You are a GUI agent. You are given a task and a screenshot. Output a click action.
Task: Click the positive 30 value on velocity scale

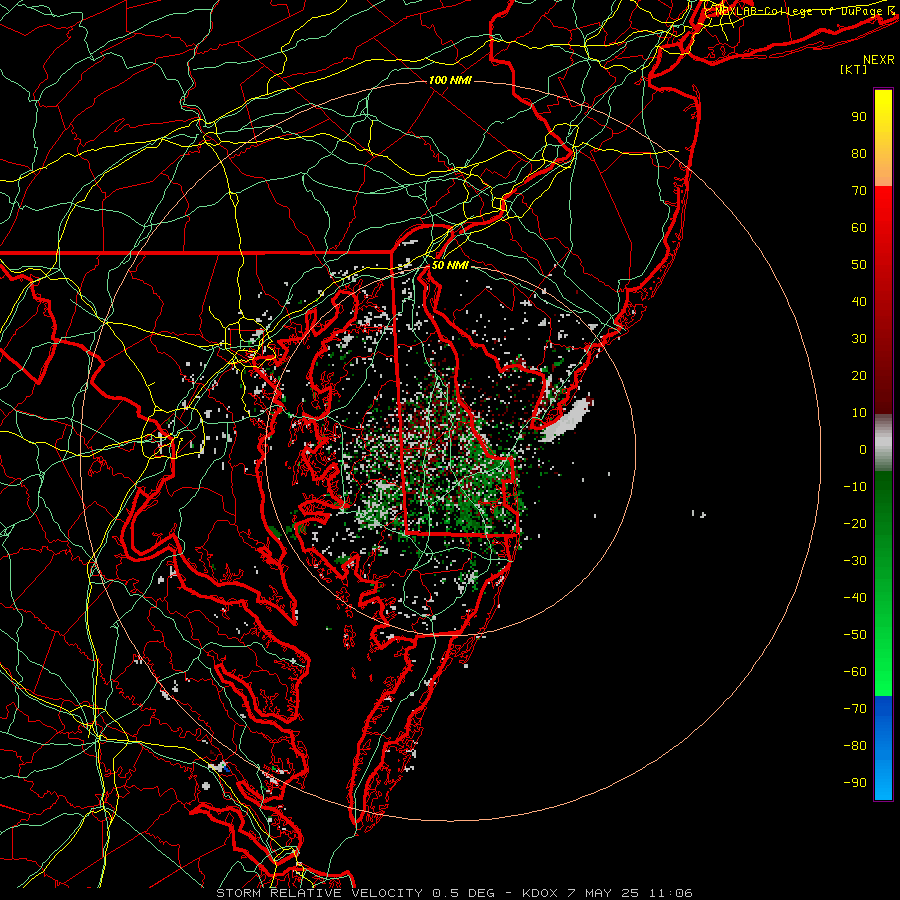(x=859, y=339)
